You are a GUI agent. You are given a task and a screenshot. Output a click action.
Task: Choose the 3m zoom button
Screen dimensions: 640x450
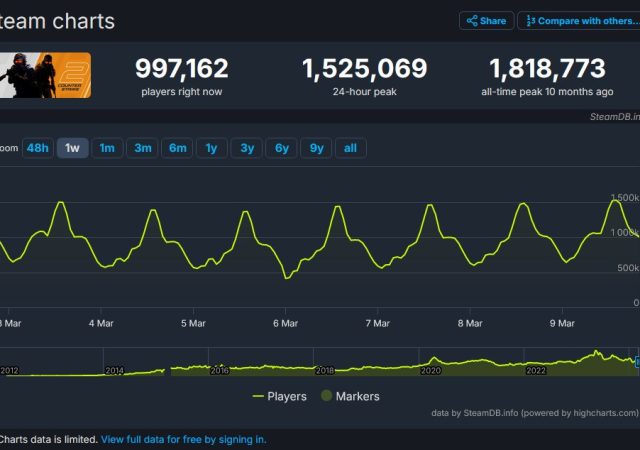(142, 148)
